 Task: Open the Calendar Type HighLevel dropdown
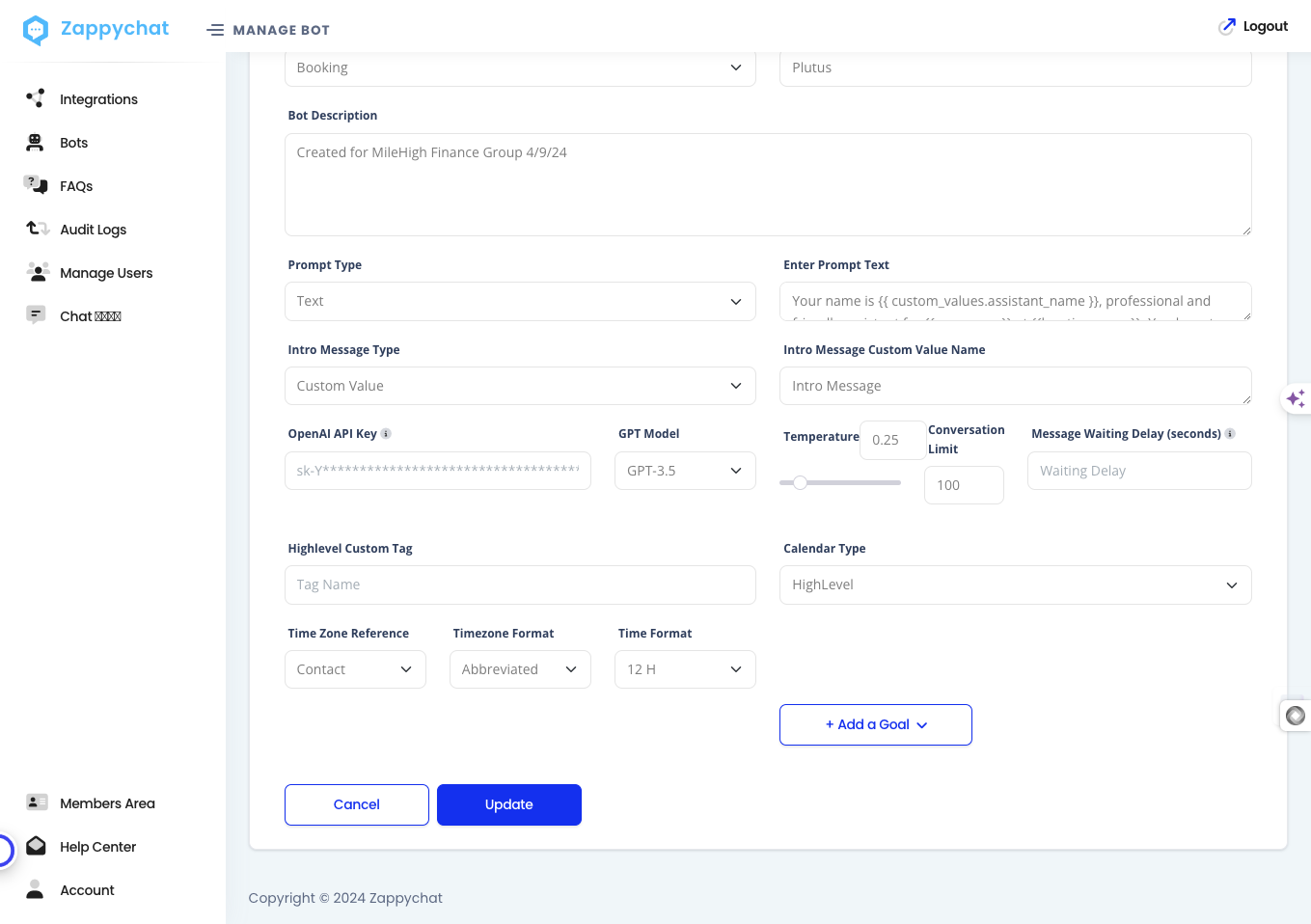(1015, 584)
